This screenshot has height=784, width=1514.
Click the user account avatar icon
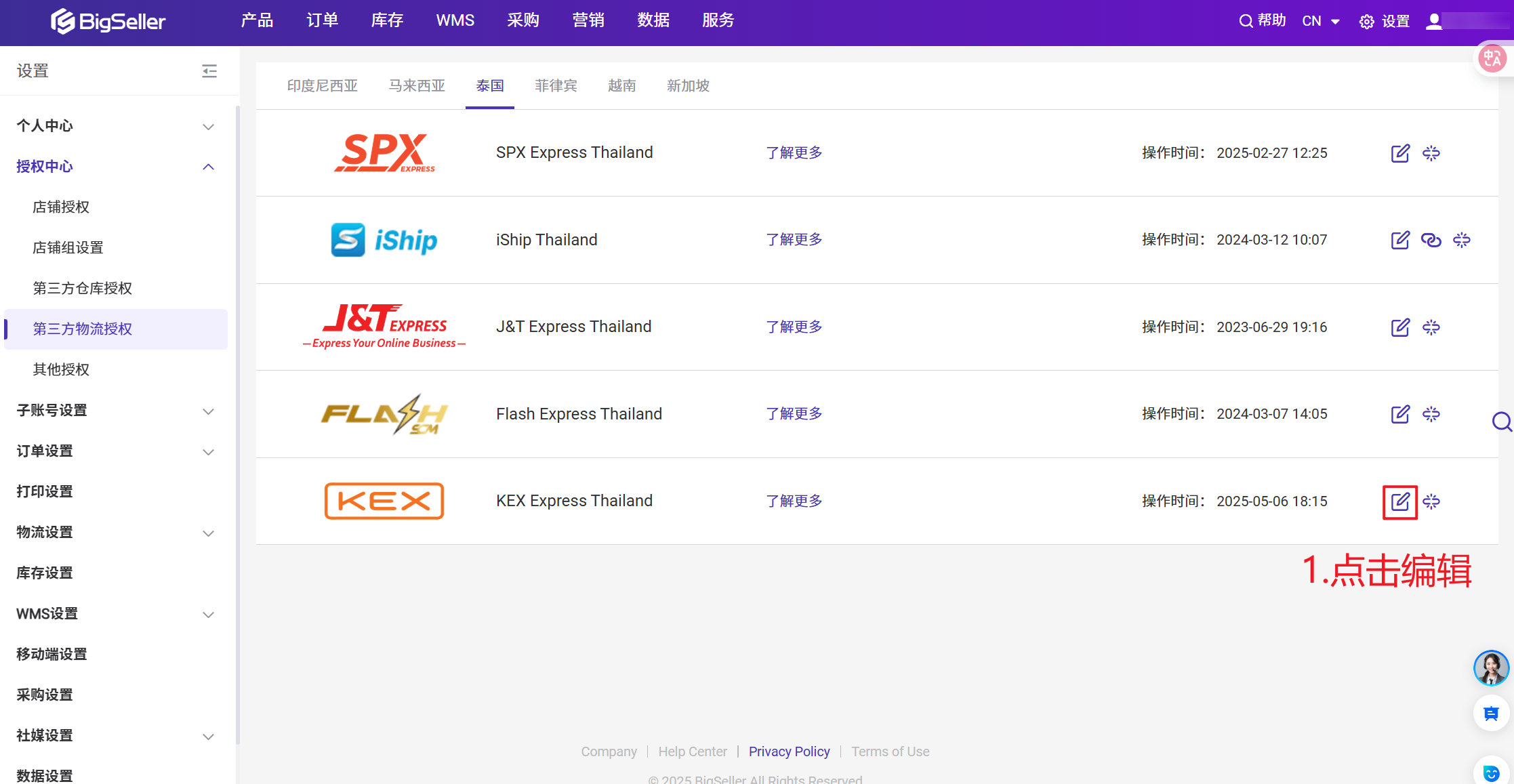[1433, 21]
